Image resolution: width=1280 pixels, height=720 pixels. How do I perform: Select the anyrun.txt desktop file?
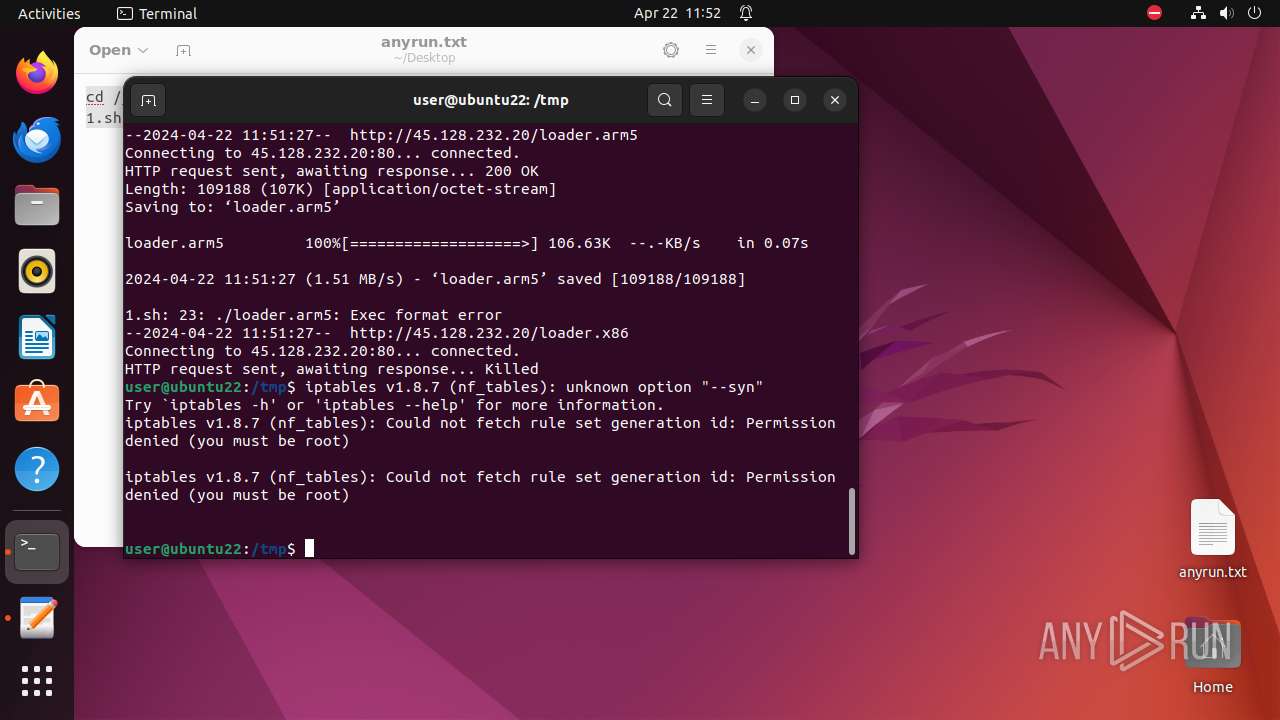pyautogui.click(x=1213, y=540)
